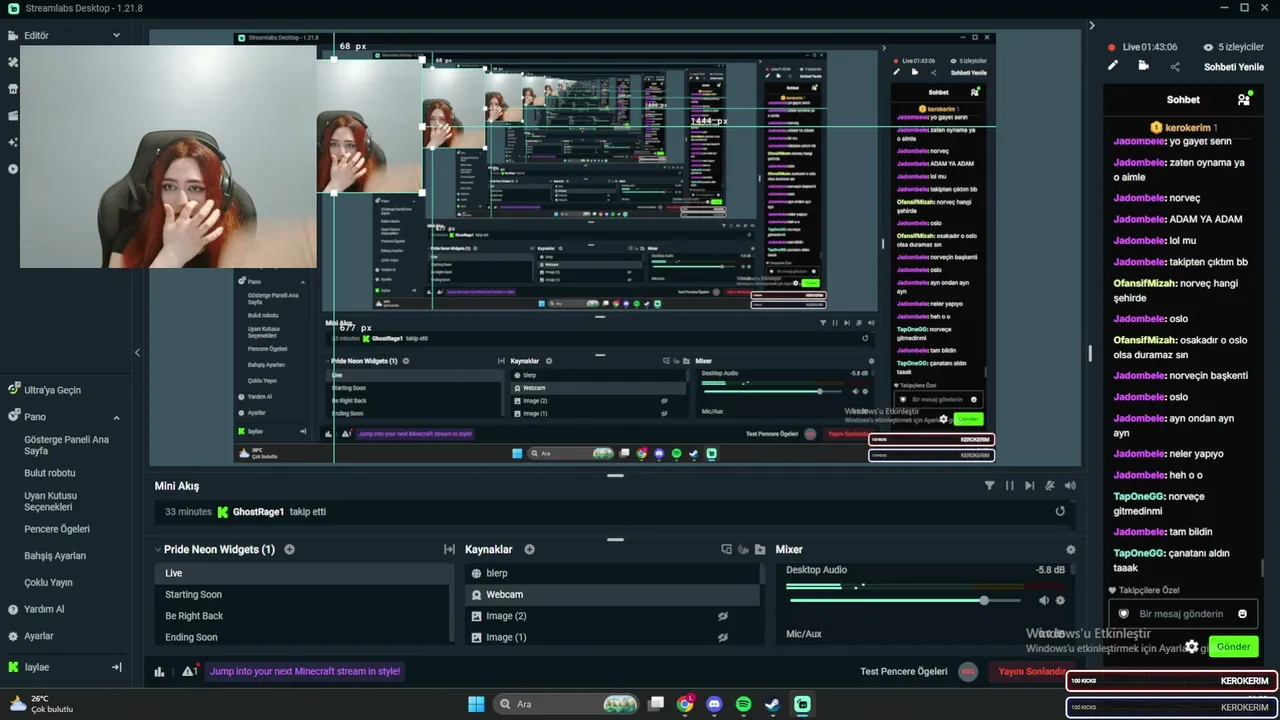1280x720 pixels.
Task: Select the Ending Soon scene
Action: (x=304, y=637)
